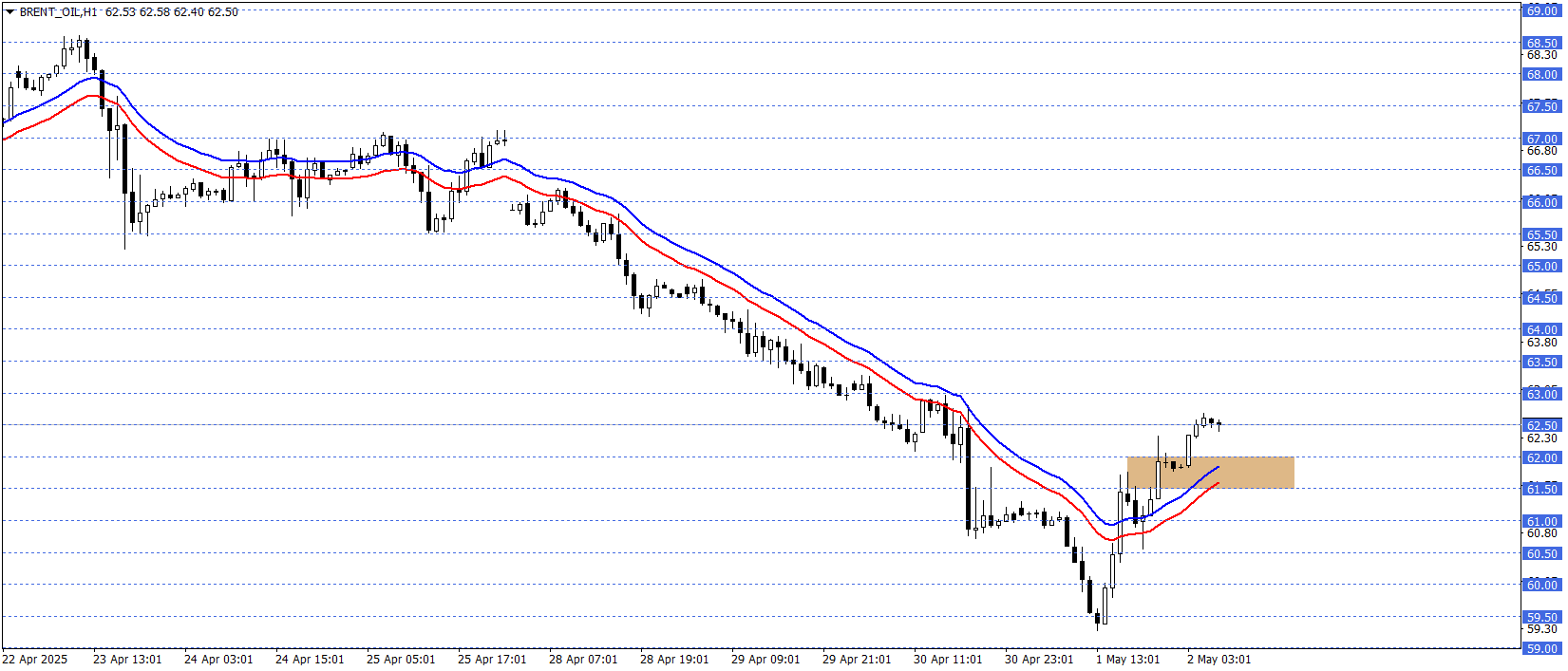Click the 67.00 price level label

pos(1541,139)
